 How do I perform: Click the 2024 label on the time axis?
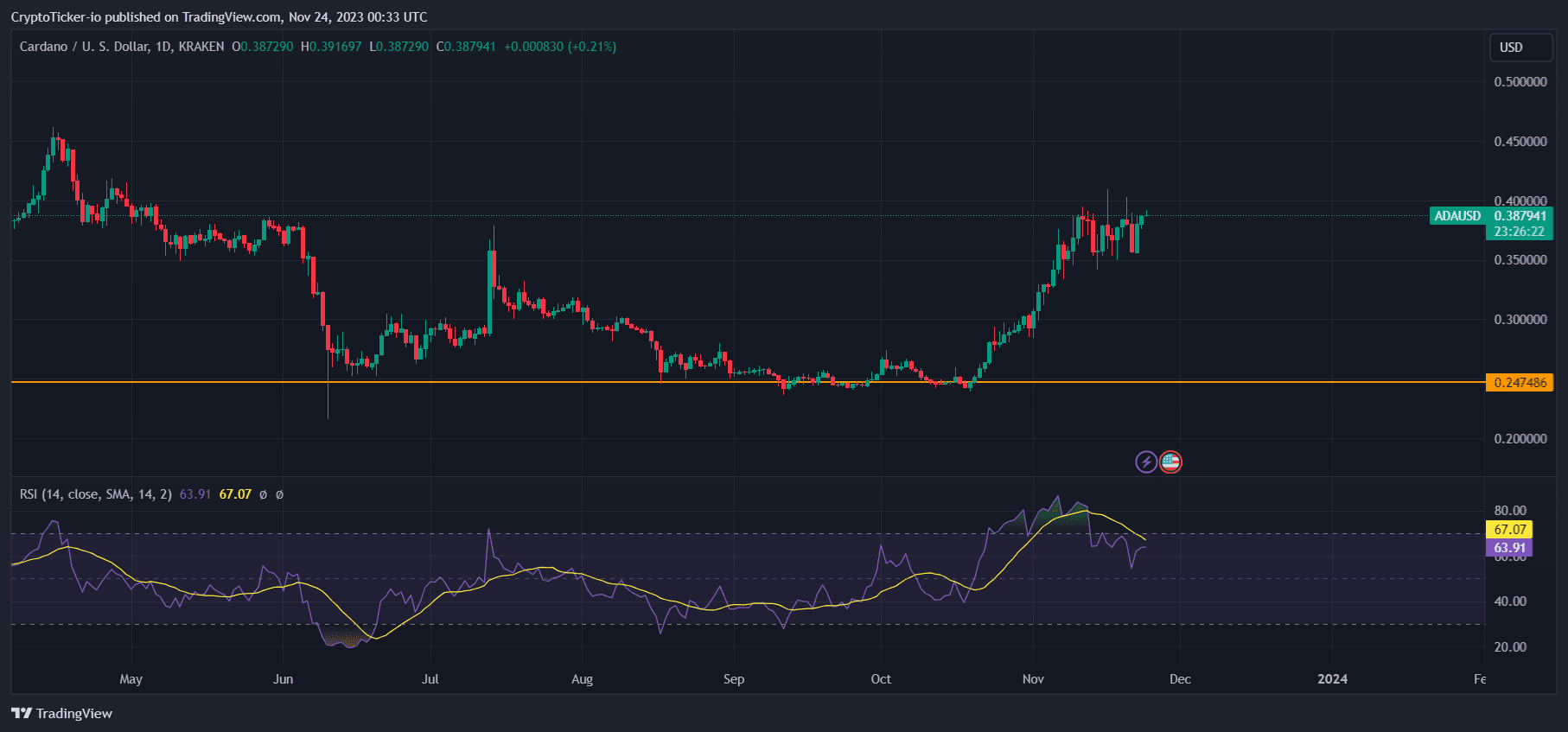click(x=1332, y=678)
